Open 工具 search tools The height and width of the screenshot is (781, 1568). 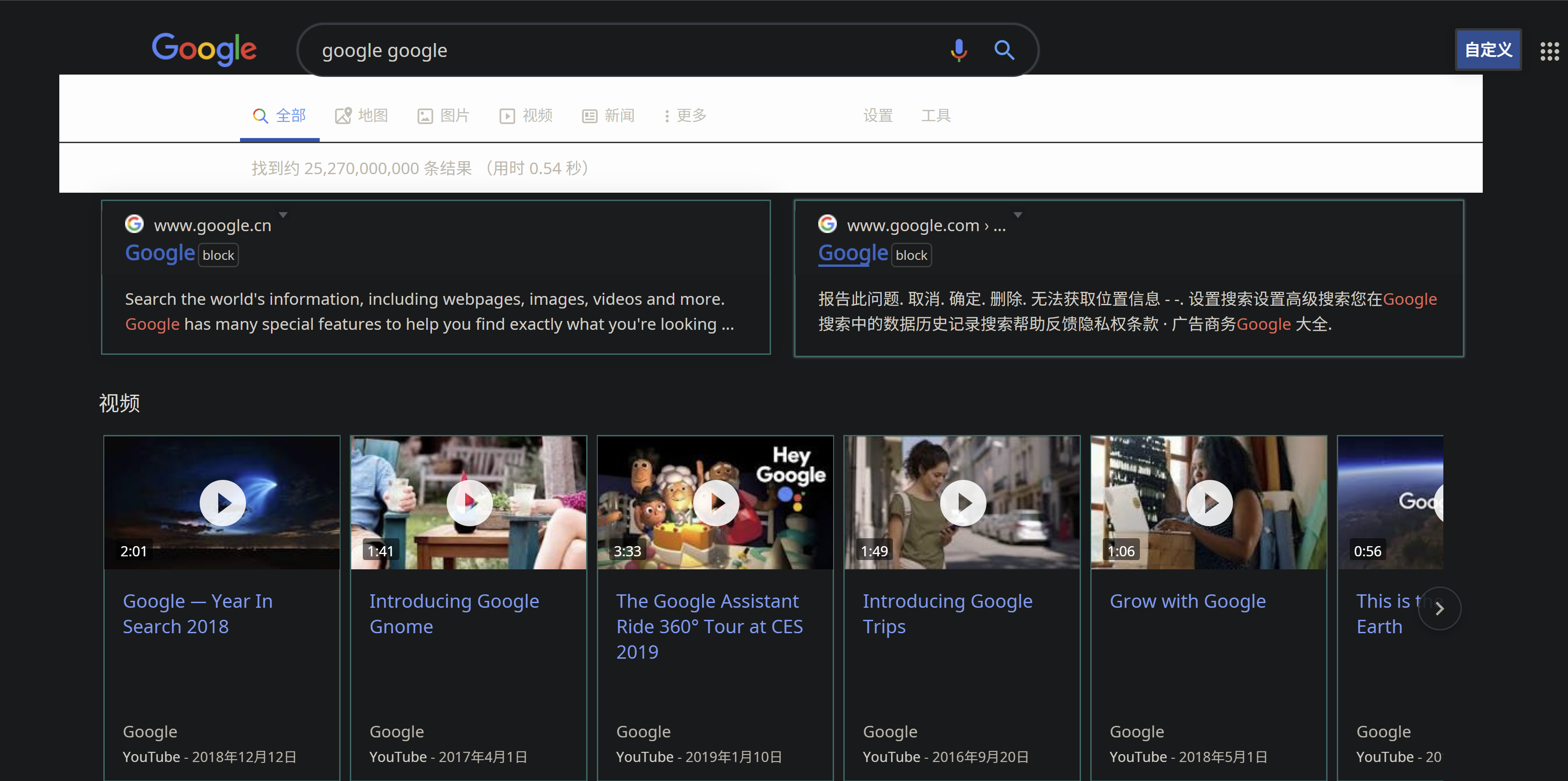(x=936, y=116)
